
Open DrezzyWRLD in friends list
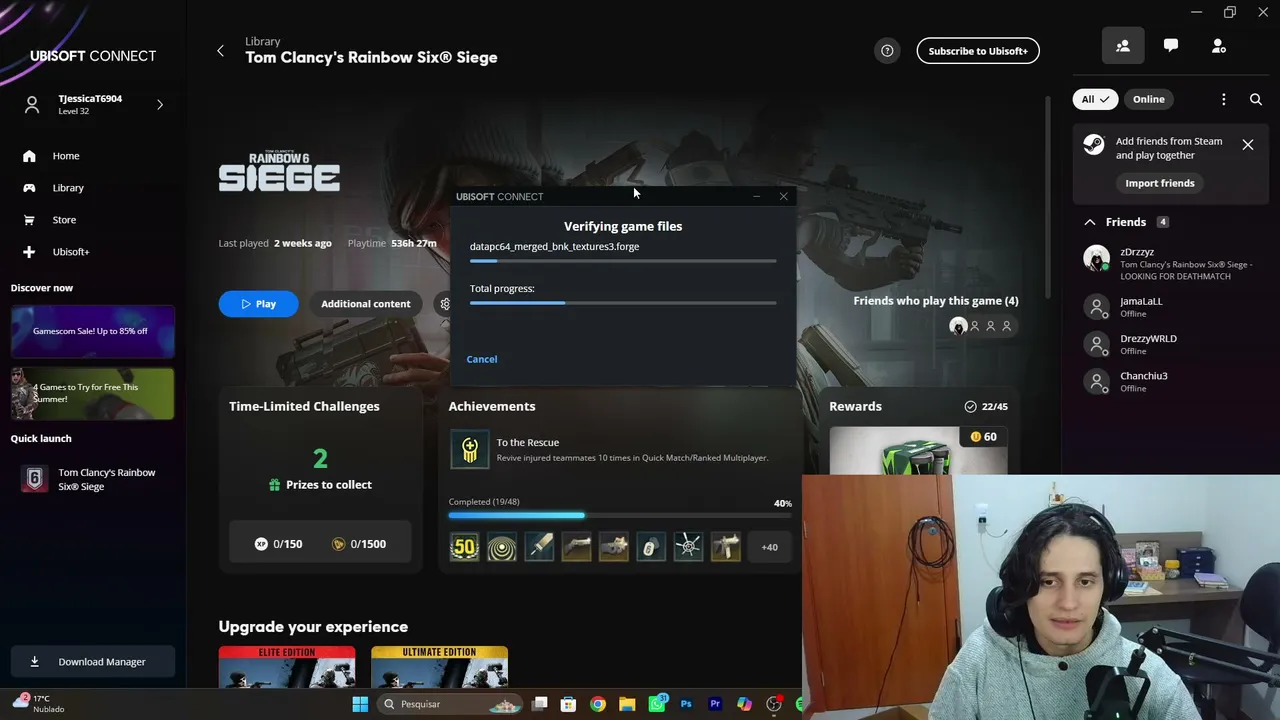(1167, 344)
